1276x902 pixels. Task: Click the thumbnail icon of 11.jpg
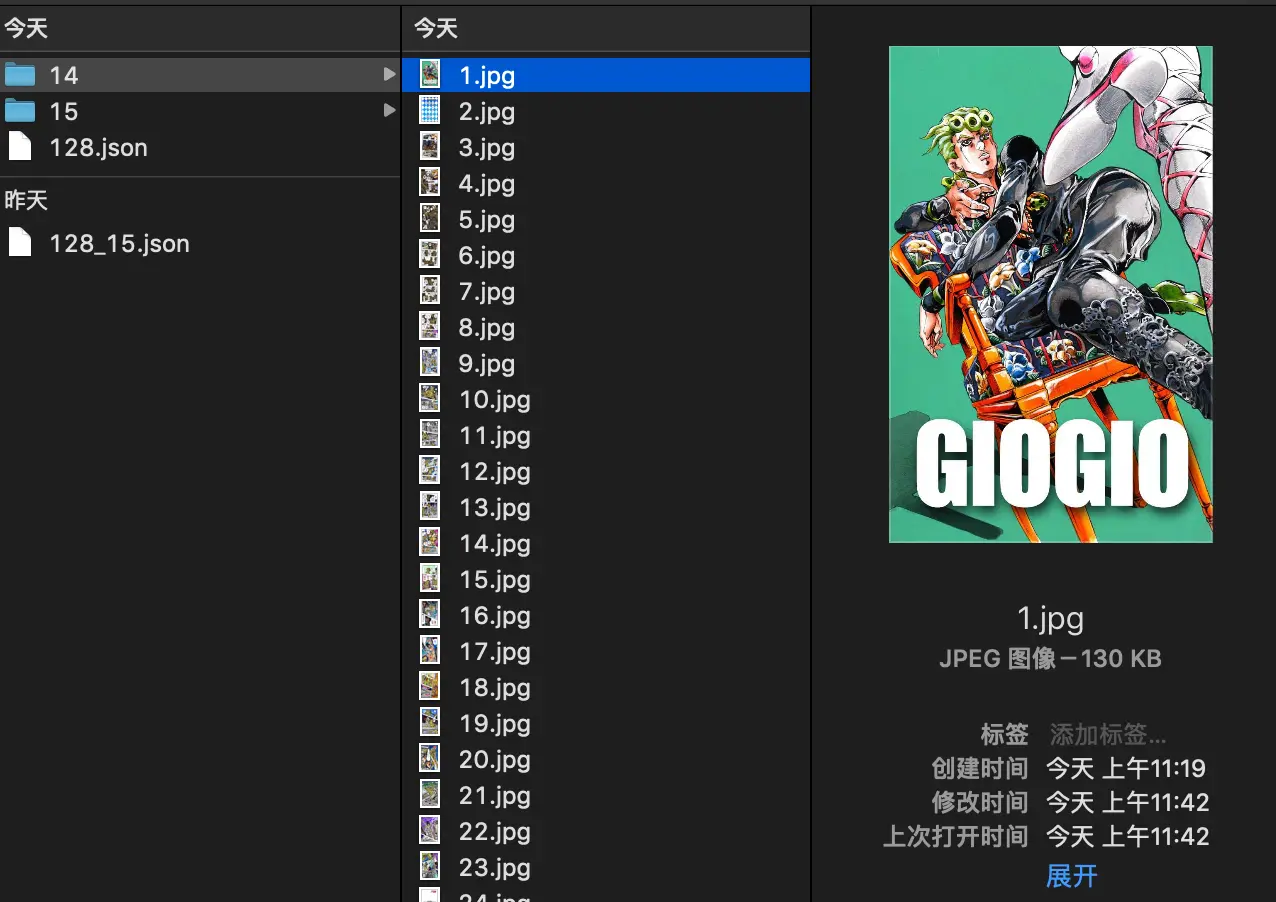[x=429, y=434]
